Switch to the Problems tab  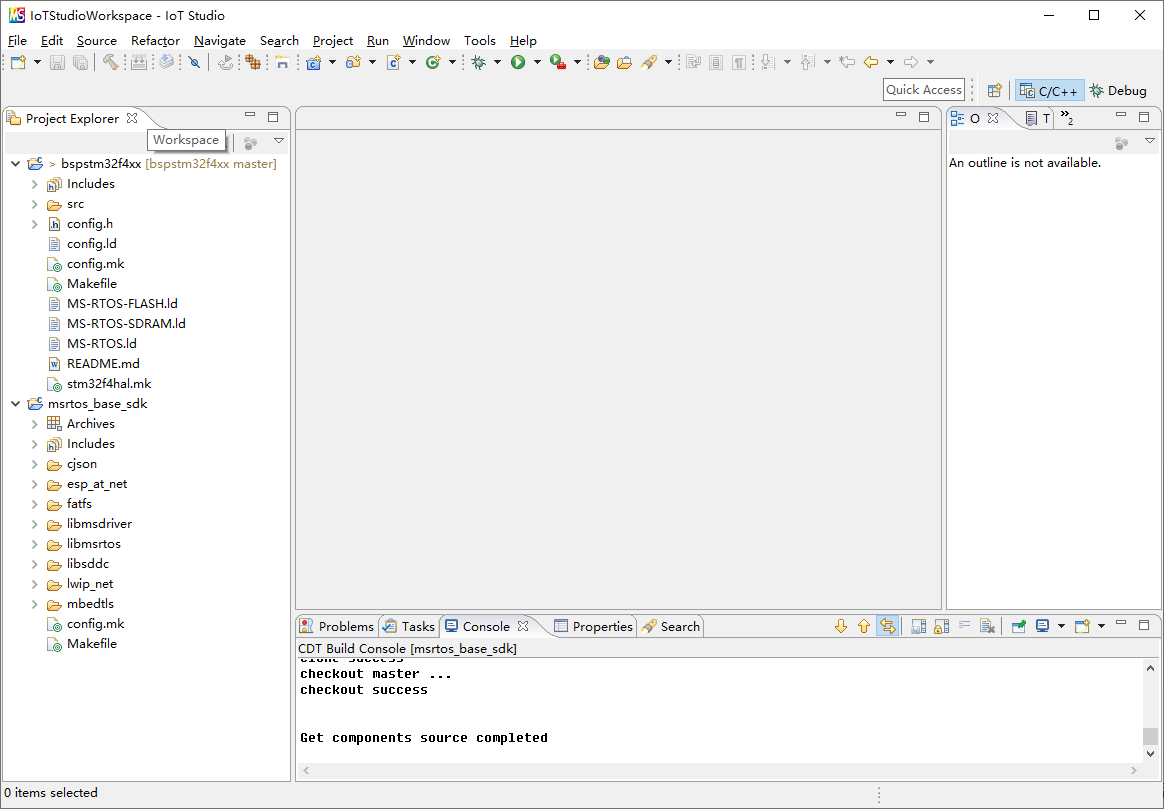337,626
